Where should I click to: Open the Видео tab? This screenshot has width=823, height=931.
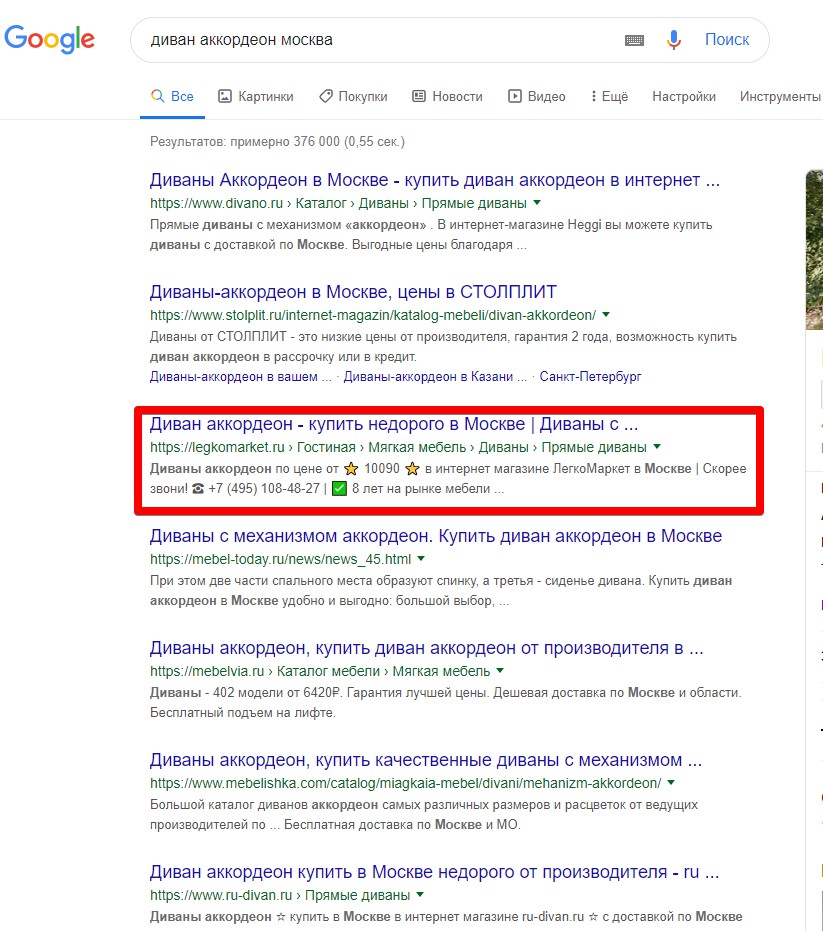click(536, 96)
